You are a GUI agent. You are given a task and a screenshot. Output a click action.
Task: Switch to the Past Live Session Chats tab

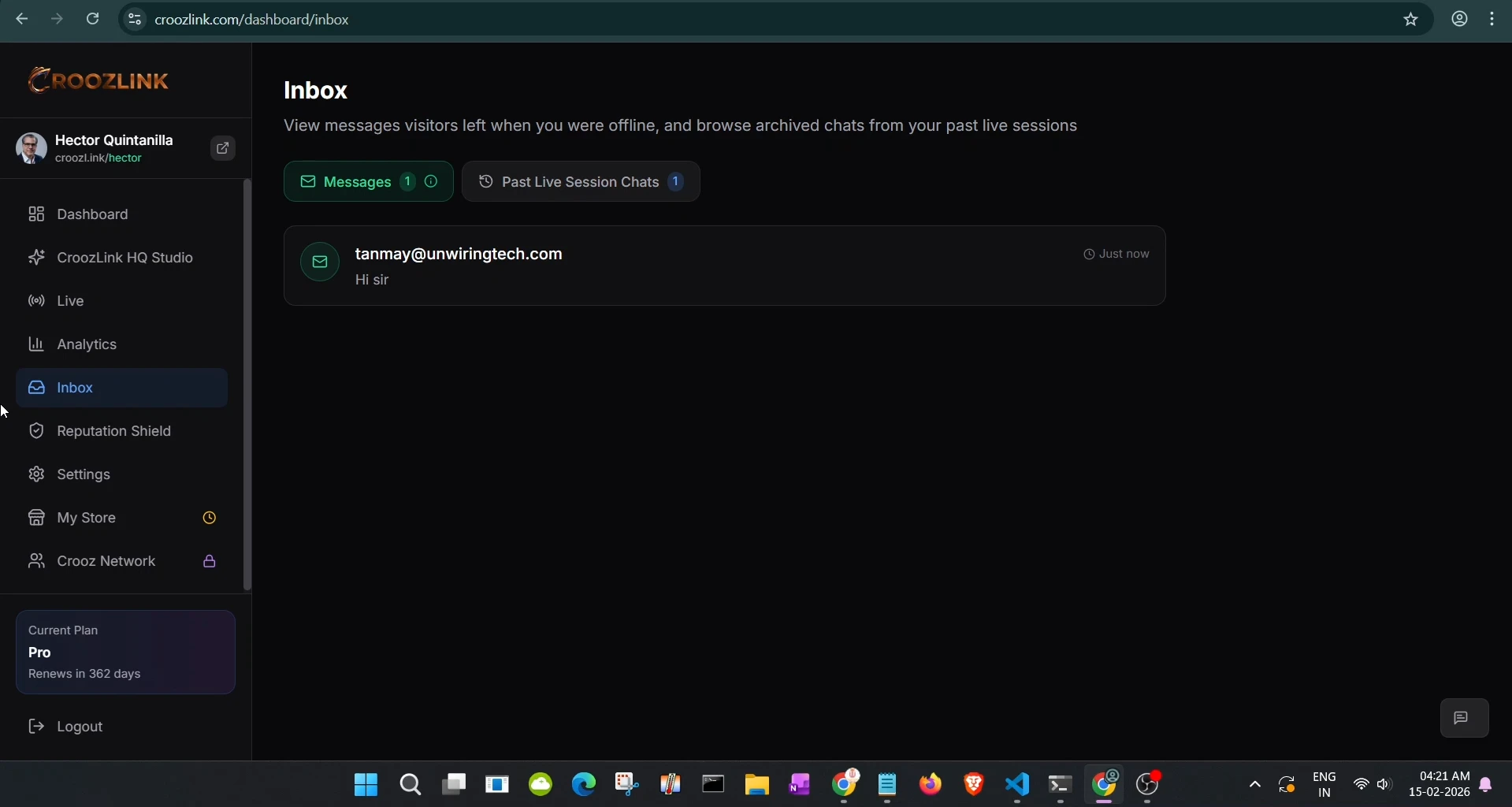[581, 181]
